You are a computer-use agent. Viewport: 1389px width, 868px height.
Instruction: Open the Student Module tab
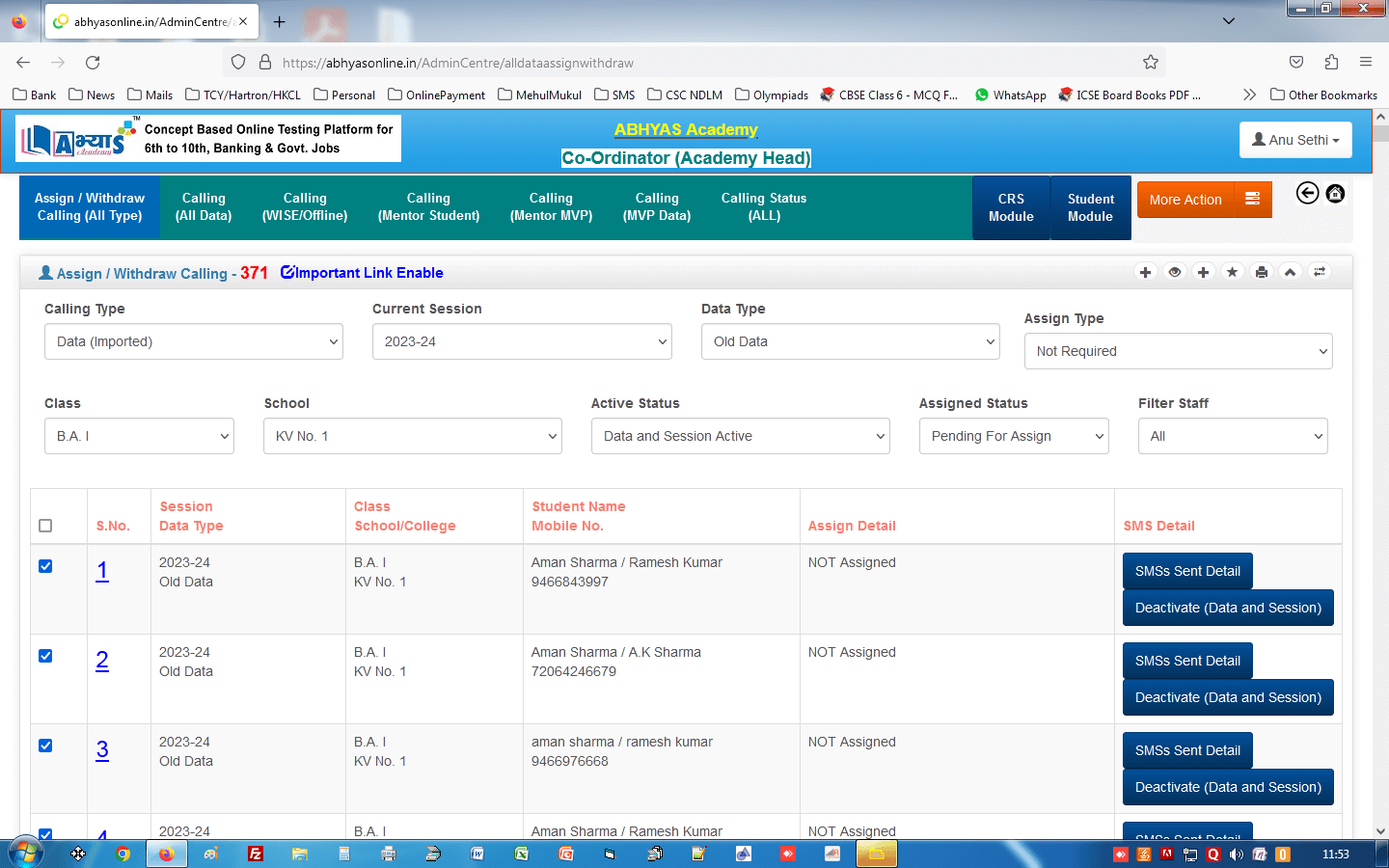click(x=1090, y=207)
